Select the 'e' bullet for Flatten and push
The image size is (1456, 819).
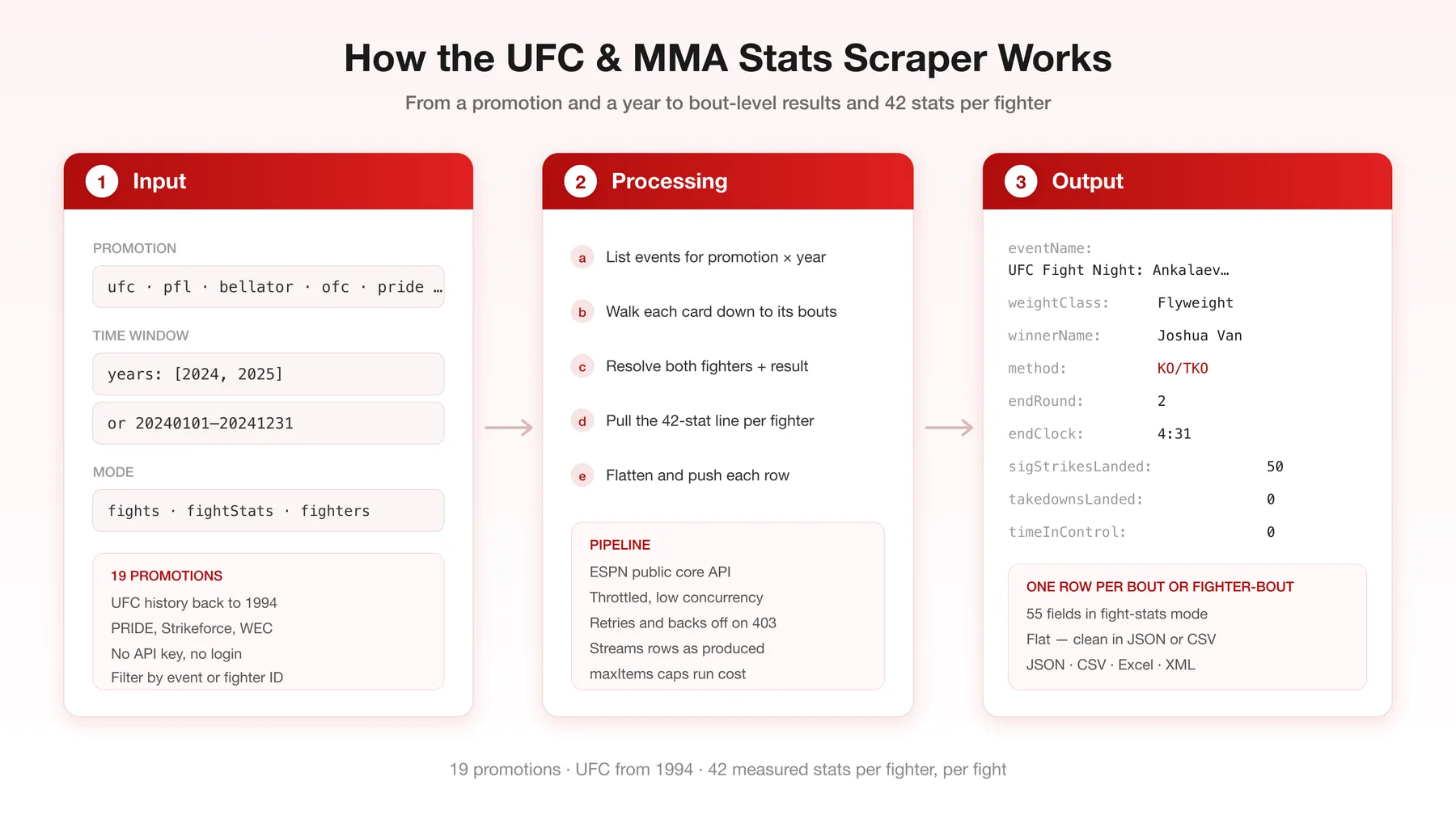pos(582,476)
